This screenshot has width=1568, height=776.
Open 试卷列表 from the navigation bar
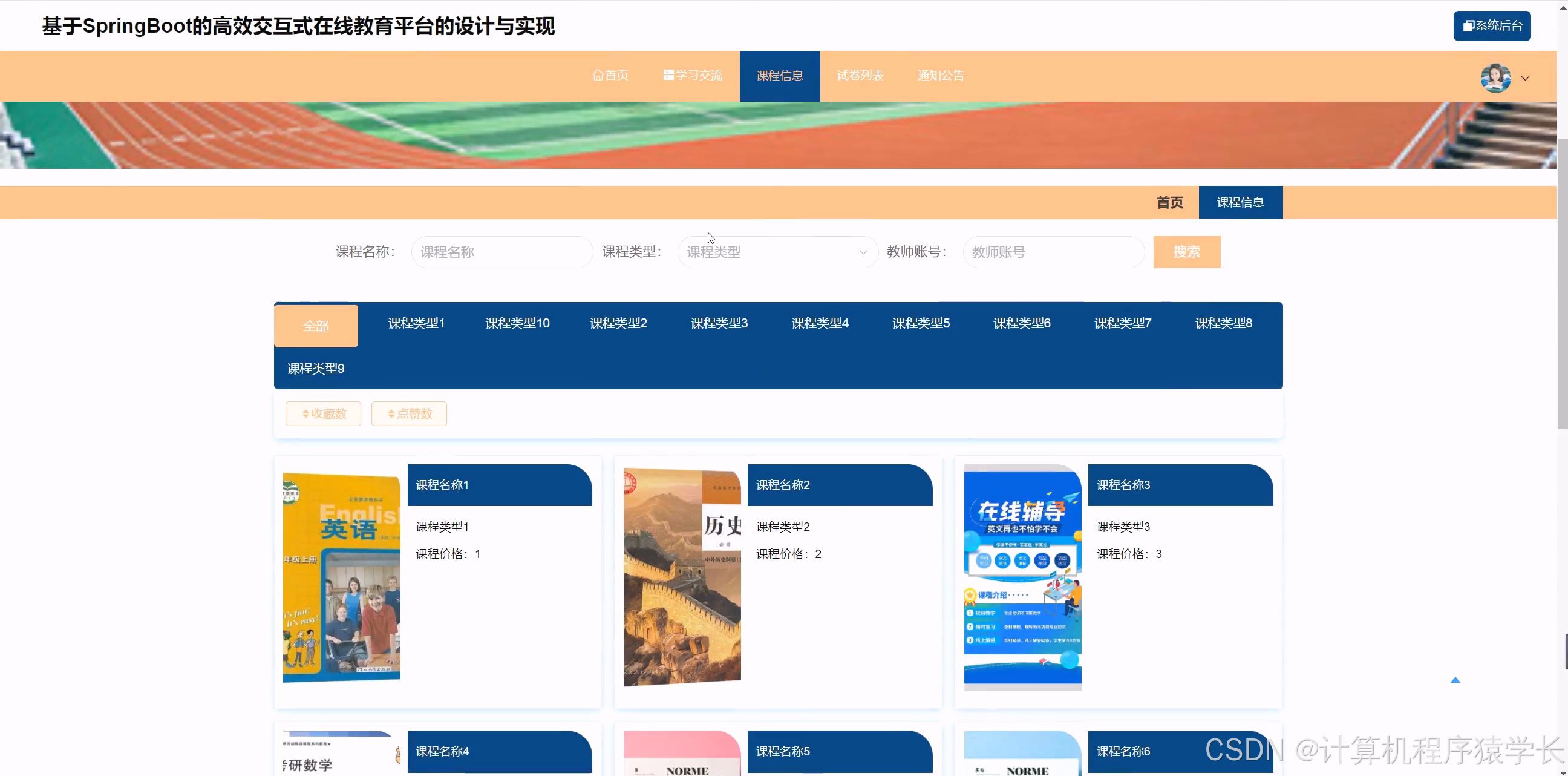[860, 75]
